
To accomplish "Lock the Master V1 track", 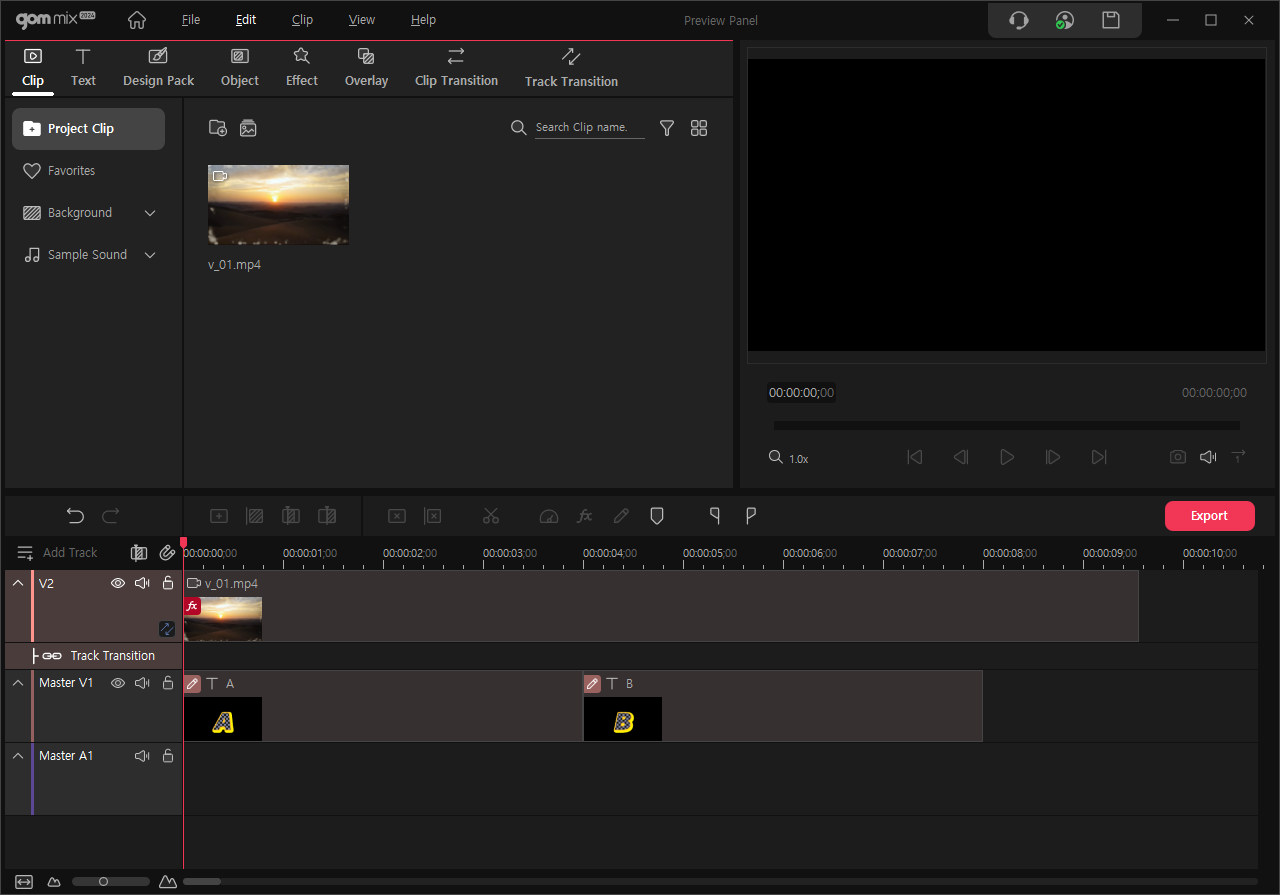I will [x=168, y=683].
